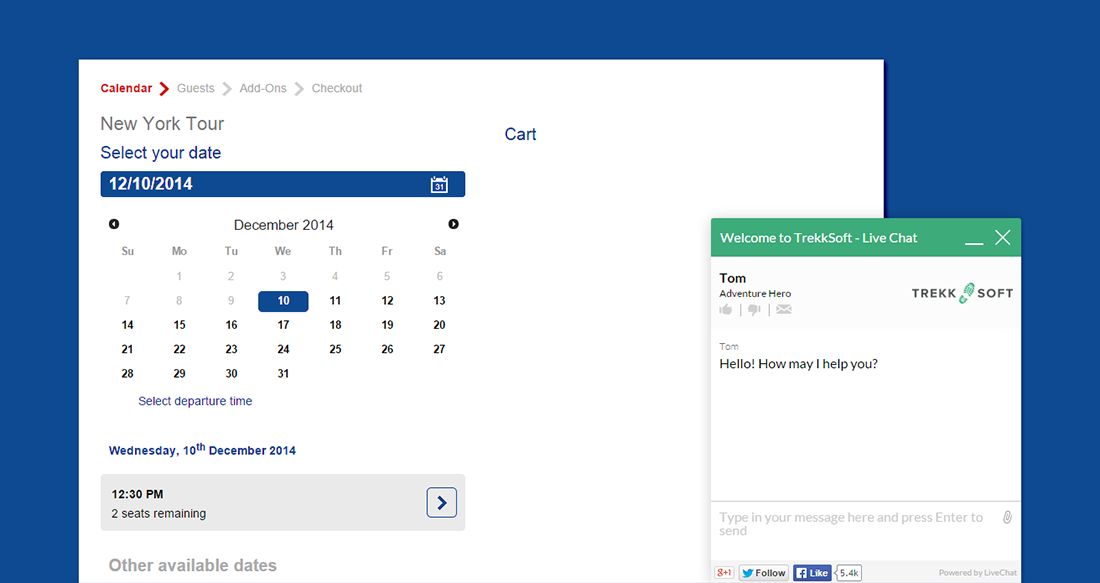Rate chat agent Tom with thumbs up
This screenshot has height=583, width=1100.
[726, 310]
